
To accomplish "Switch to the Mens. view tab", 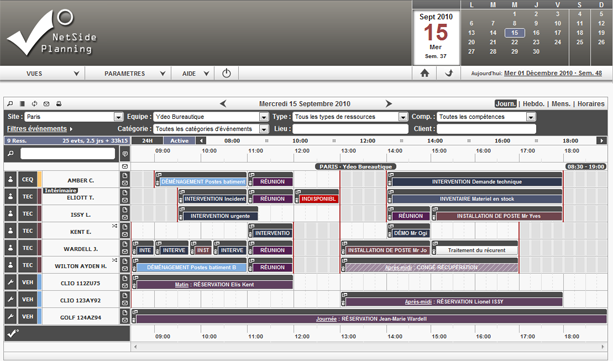I will (561, 104).
